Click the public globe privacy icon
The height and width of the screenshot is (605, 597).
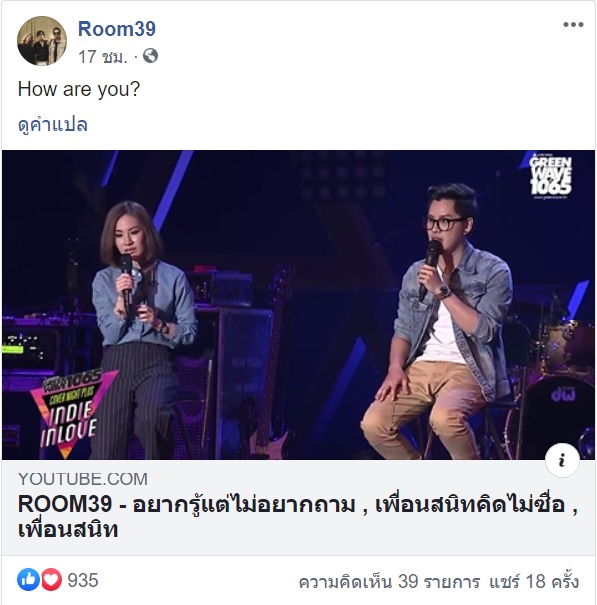(x=151, y=56)
